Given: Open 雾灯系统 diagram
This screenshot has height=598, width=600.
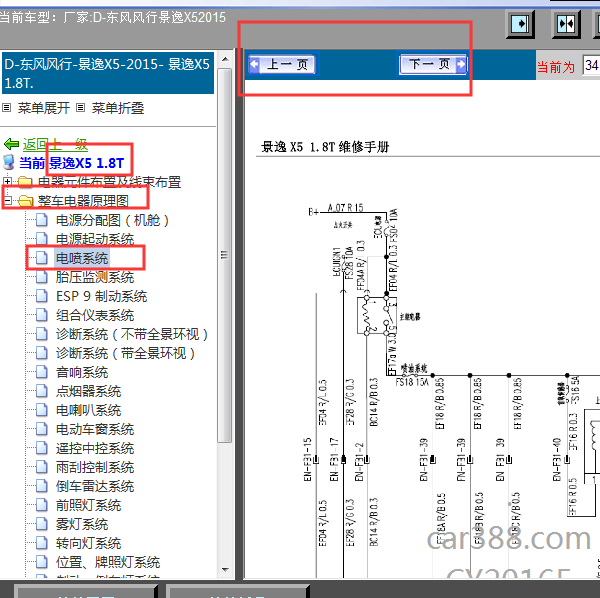Looking at the screenshot, I should click(x=82, y=524).
